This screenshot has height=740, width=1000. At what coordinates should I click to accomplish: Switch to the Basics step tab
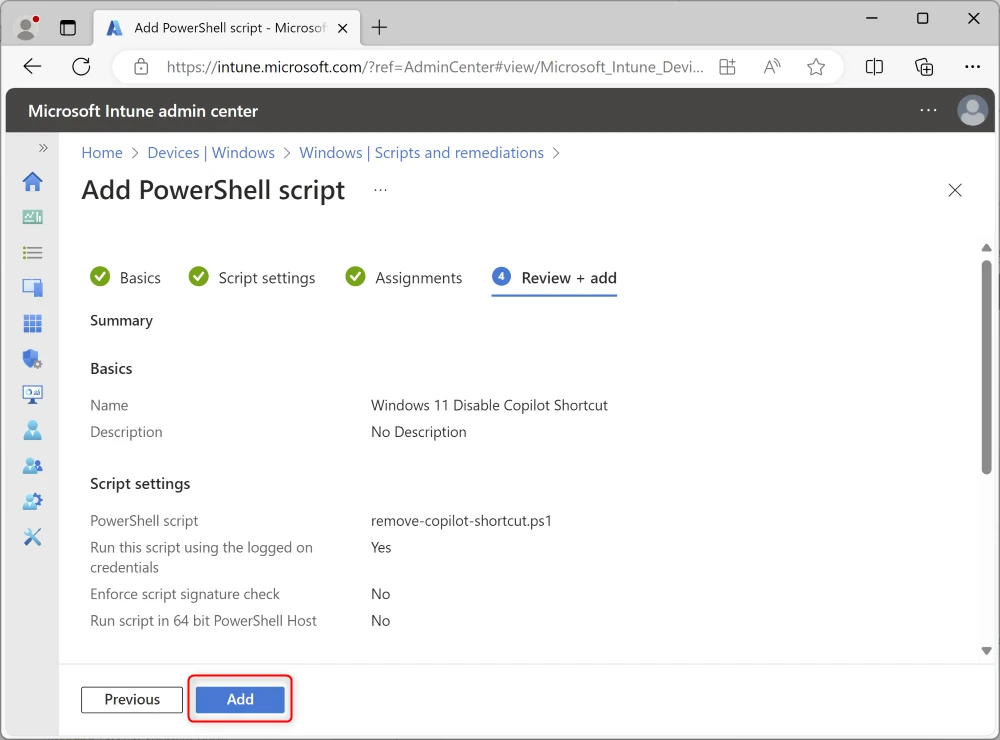(126, 278)
